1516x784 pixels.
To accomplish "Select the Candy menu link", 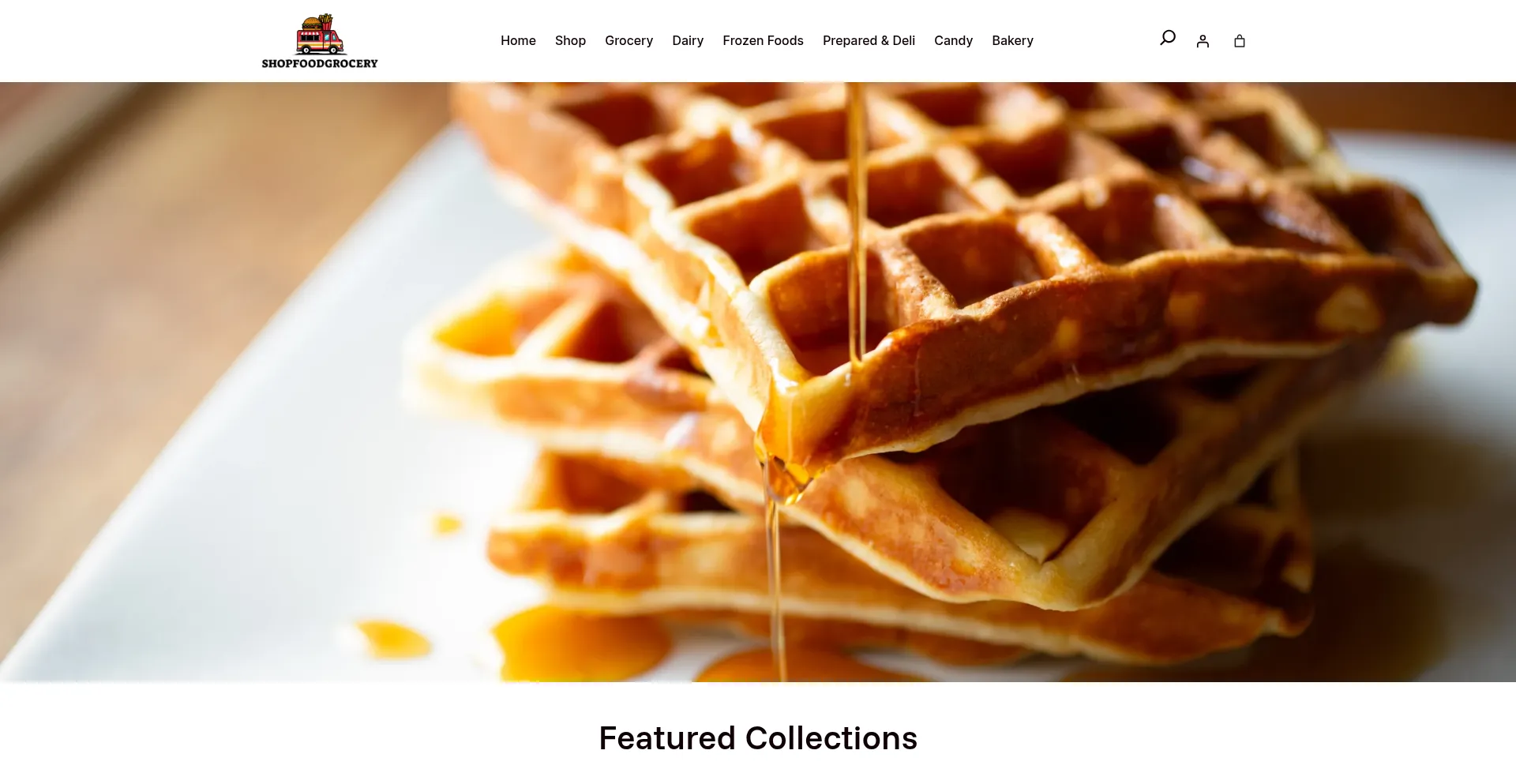I will click(x=953, y=40).
